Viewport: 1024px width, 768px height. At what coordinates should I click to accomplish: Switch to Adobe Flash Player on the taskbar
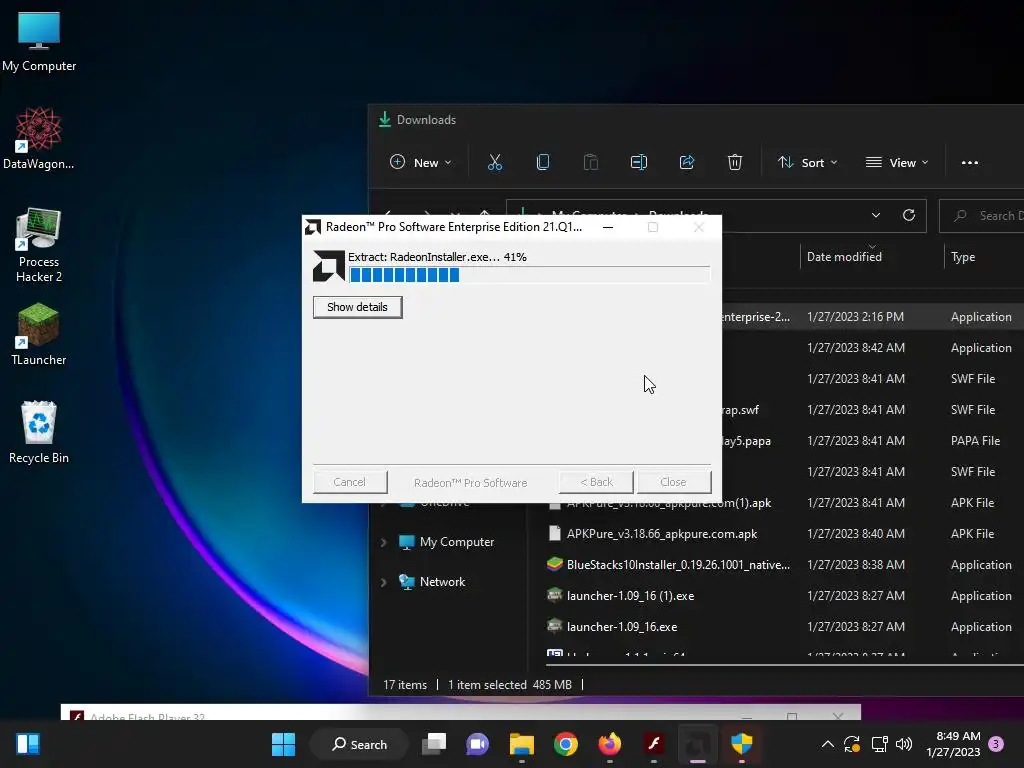(x=654, y=744)
